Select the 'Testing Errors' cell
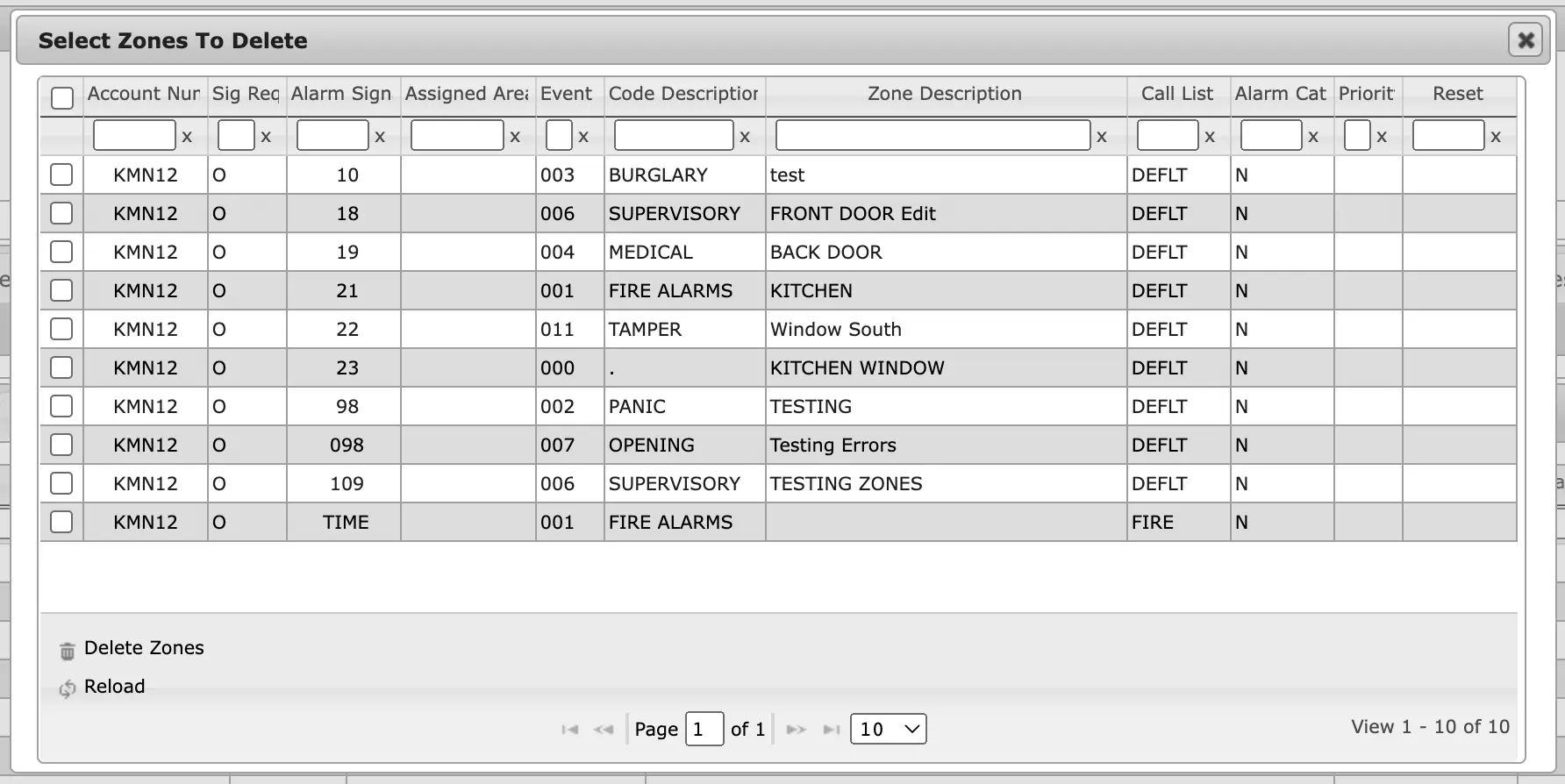This screenshot has width=1565, height=784. [x=946, y=445]
